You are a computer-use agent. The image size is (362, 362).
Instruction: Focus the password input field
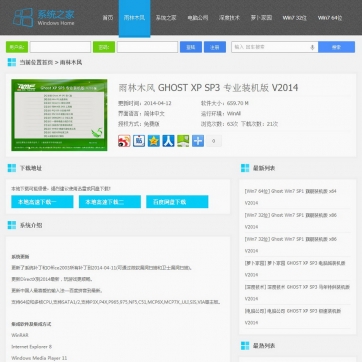147,47
